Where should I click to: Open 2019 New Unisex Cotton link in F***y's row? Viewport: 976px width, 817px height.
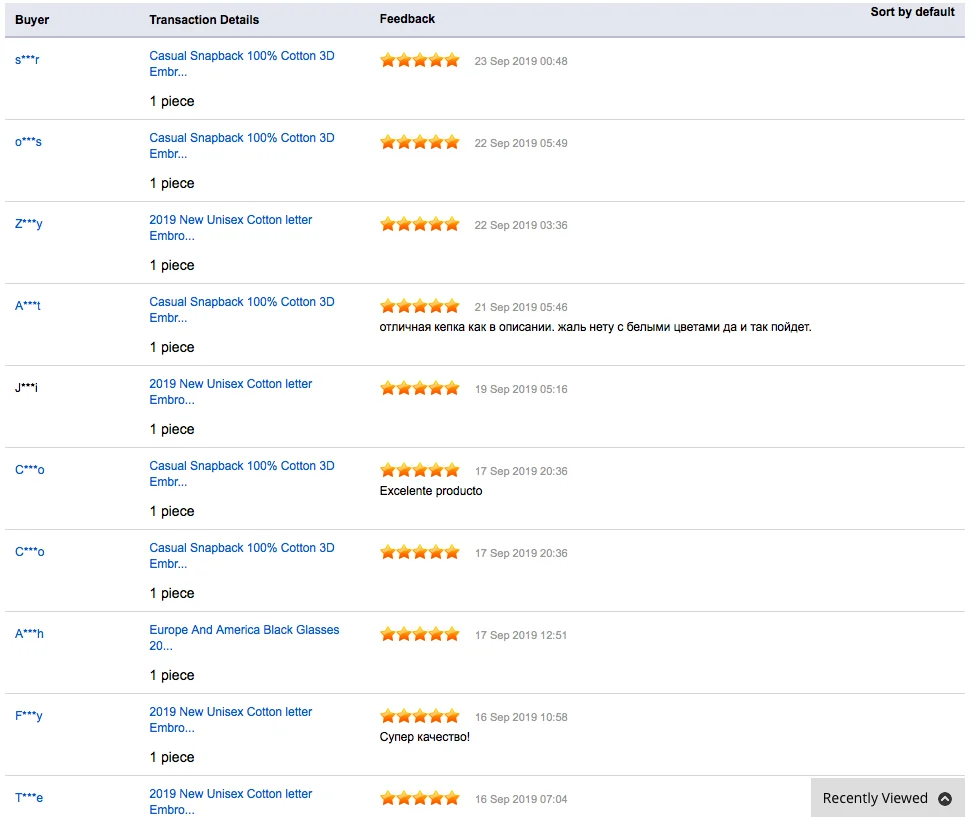click(230, 719)
